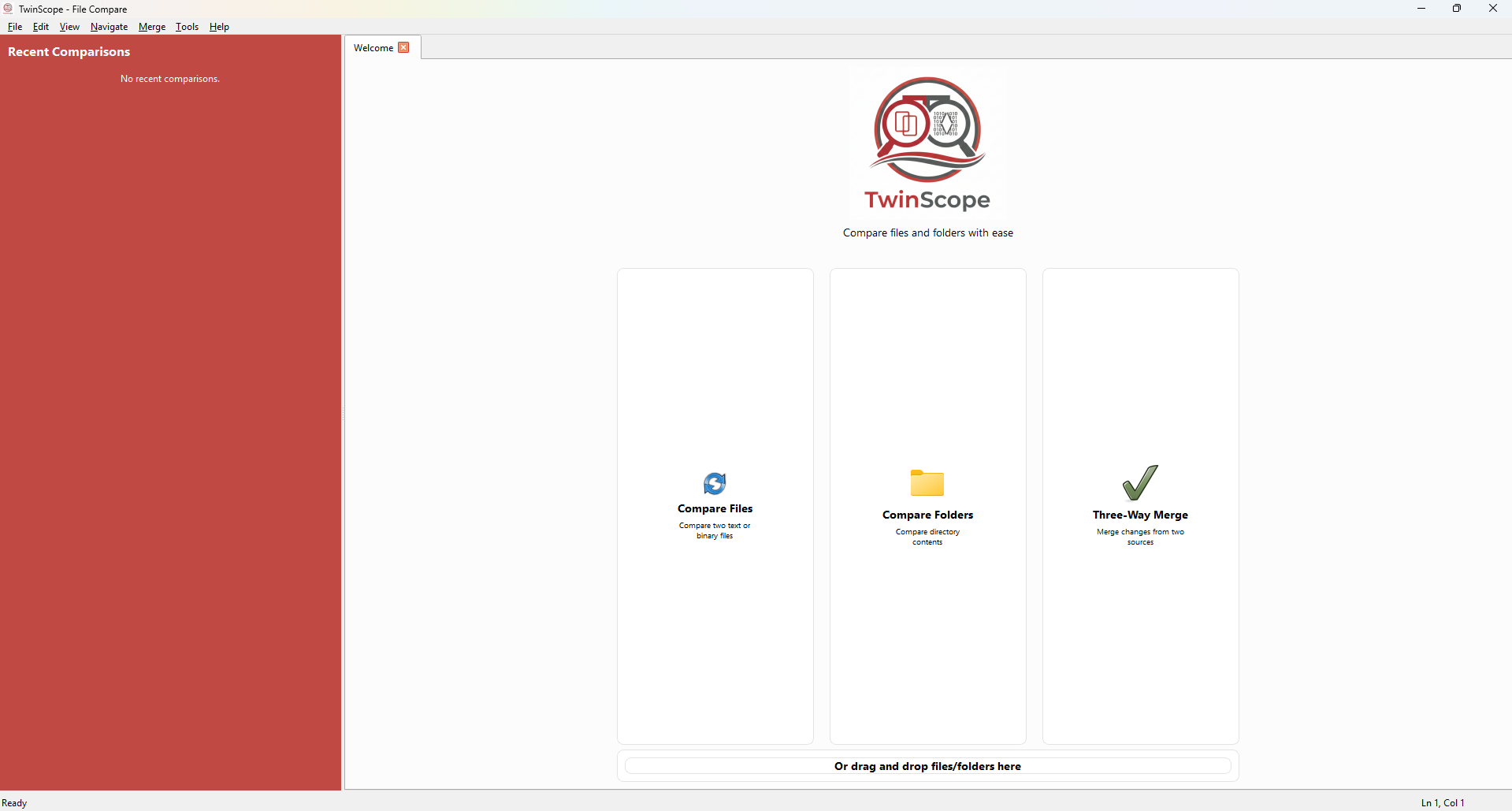
Task: Click the TwinScope app icon in title bar
Action: (x=8, y=9)
